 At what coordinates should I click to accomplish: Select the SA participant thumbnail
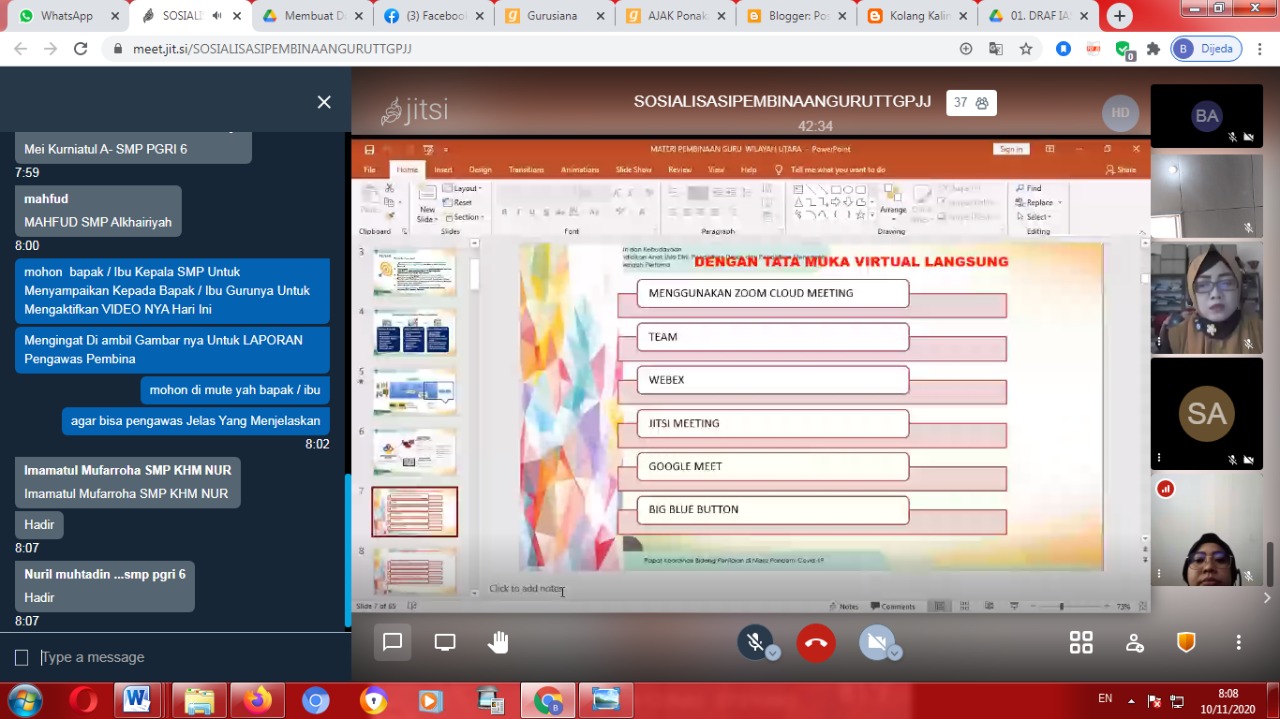tap(1207, 414)
